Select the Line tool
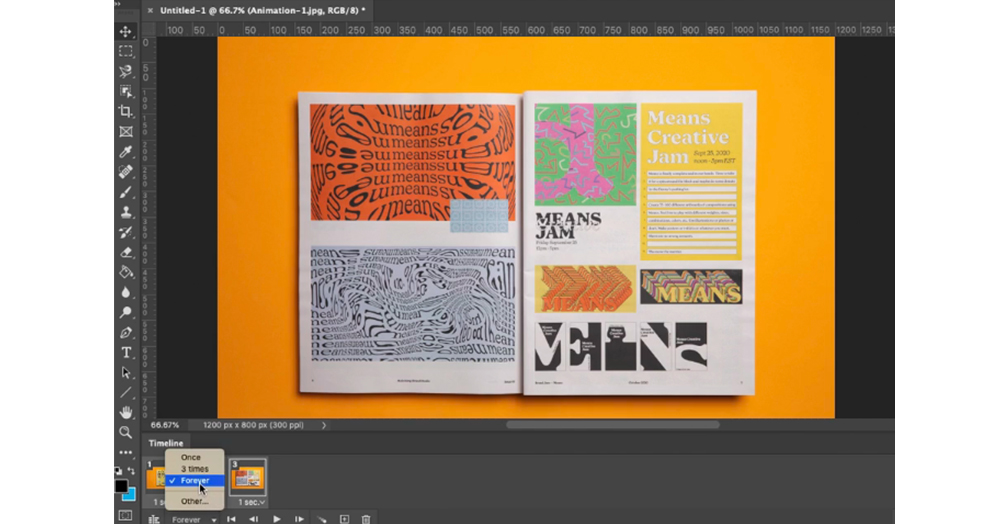Image resolution: width=1000 pixels, height=524 pixels. click(126, 393)
